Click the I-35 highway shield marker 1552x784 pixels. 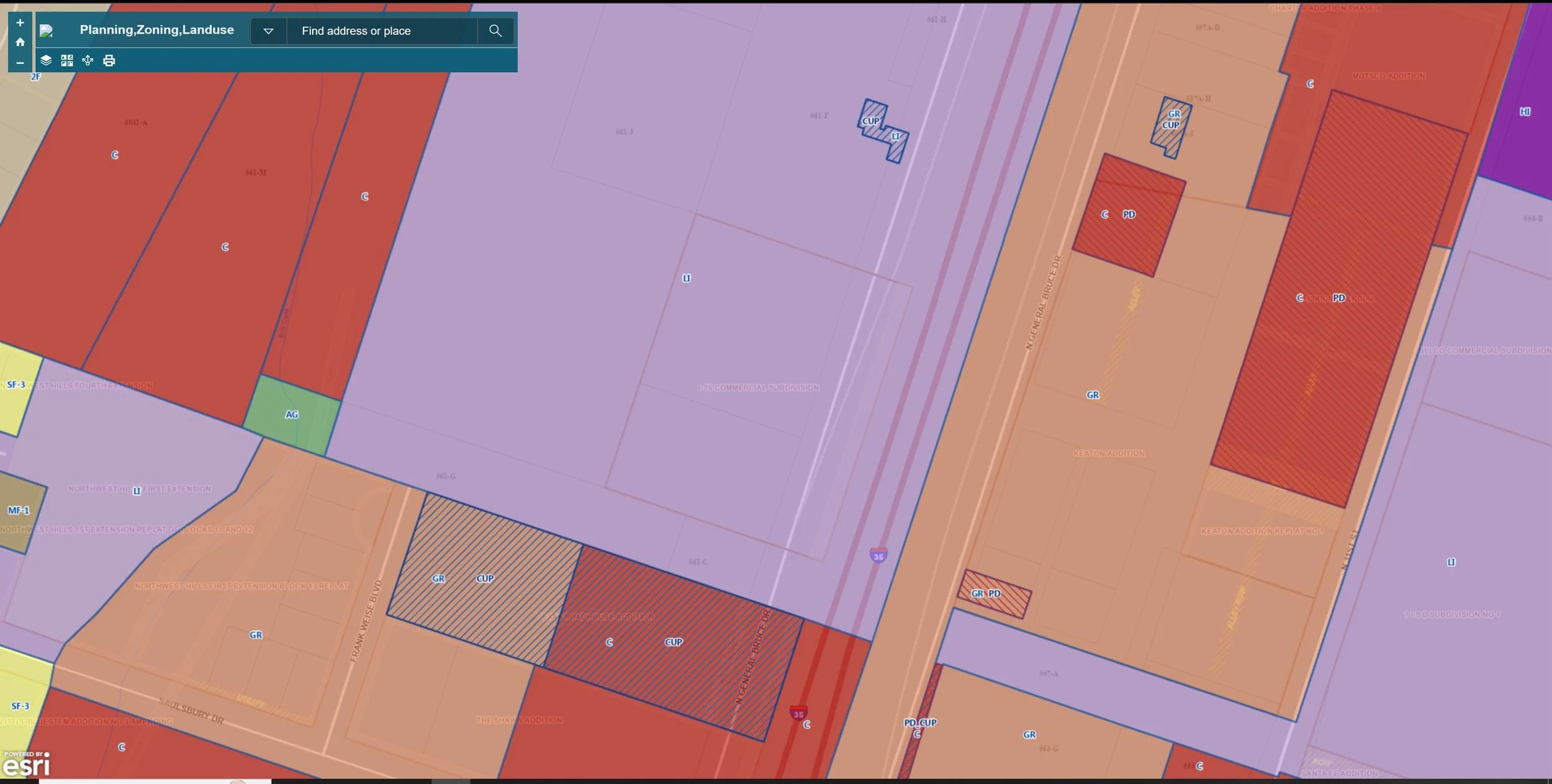[878, 556]
